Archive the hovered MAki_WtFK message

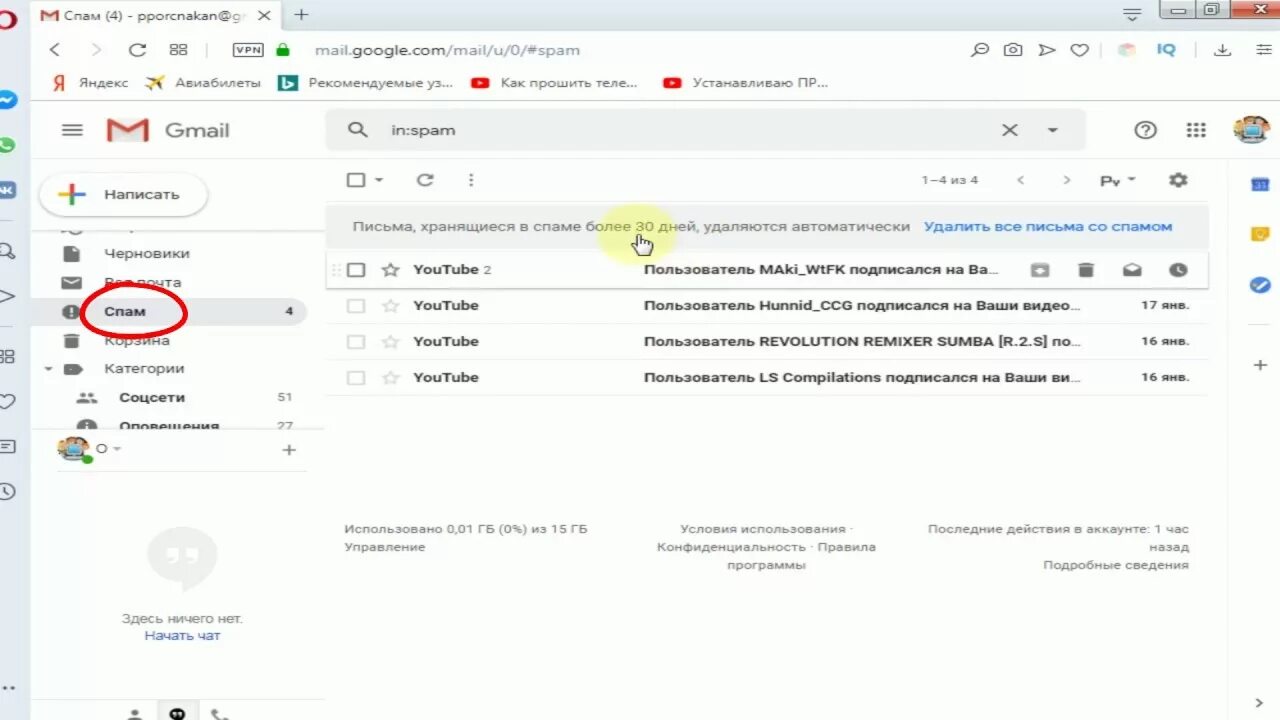tap(1040, 270)
